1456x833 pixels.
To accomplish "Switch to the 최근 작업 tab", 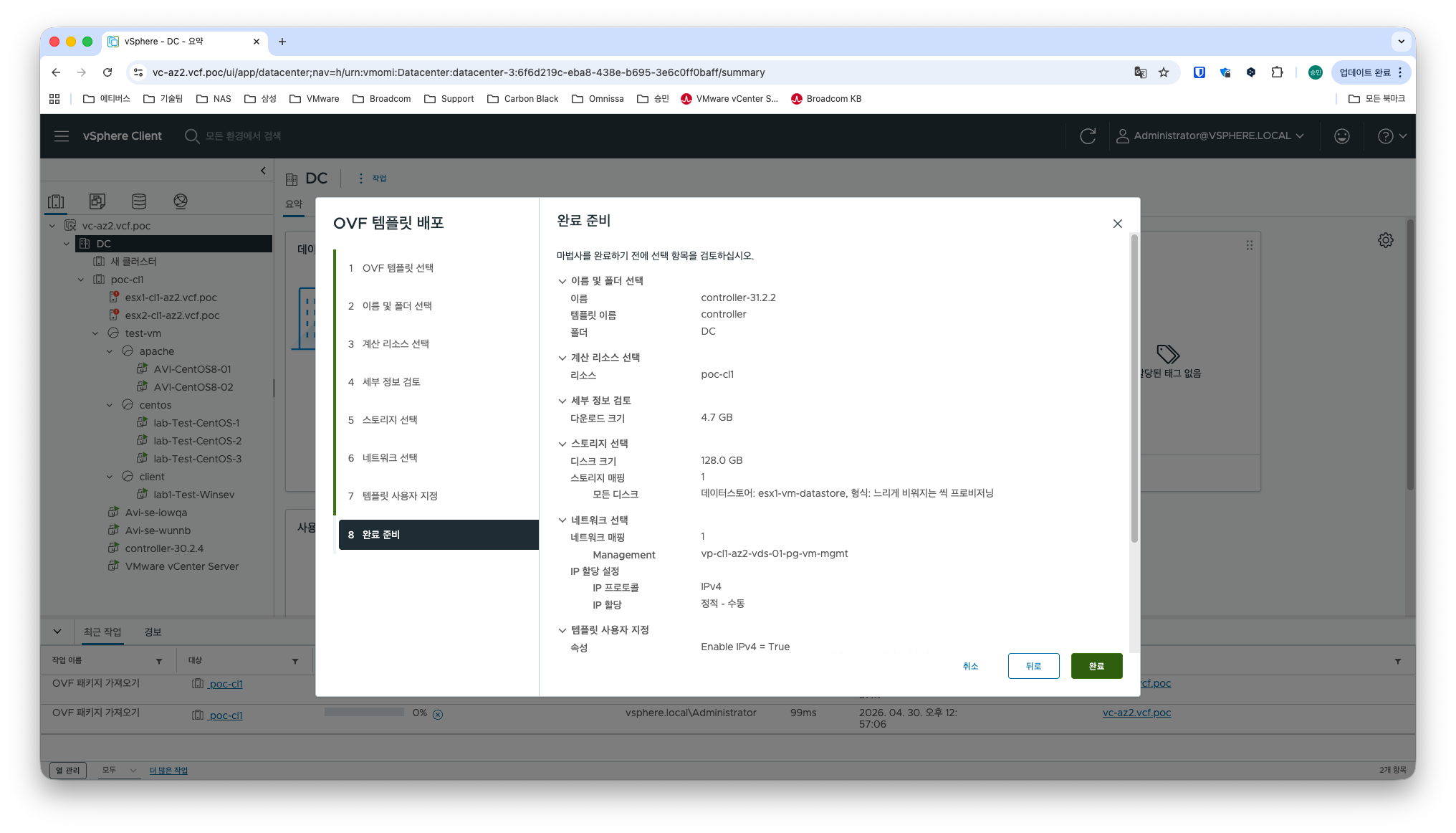I will click(102, 632).
